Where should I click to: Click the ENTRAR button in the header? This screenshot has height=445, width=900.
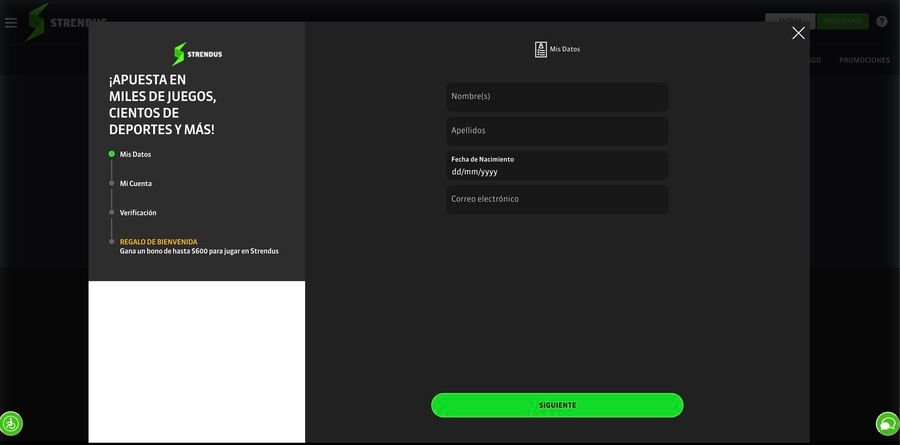tap(790, 21)
